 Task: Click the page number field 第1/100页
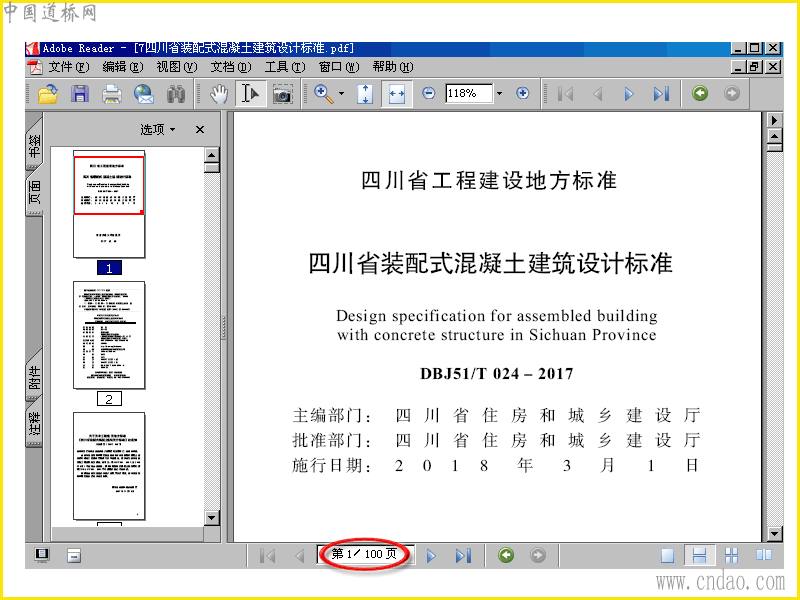tap(364, 554)
